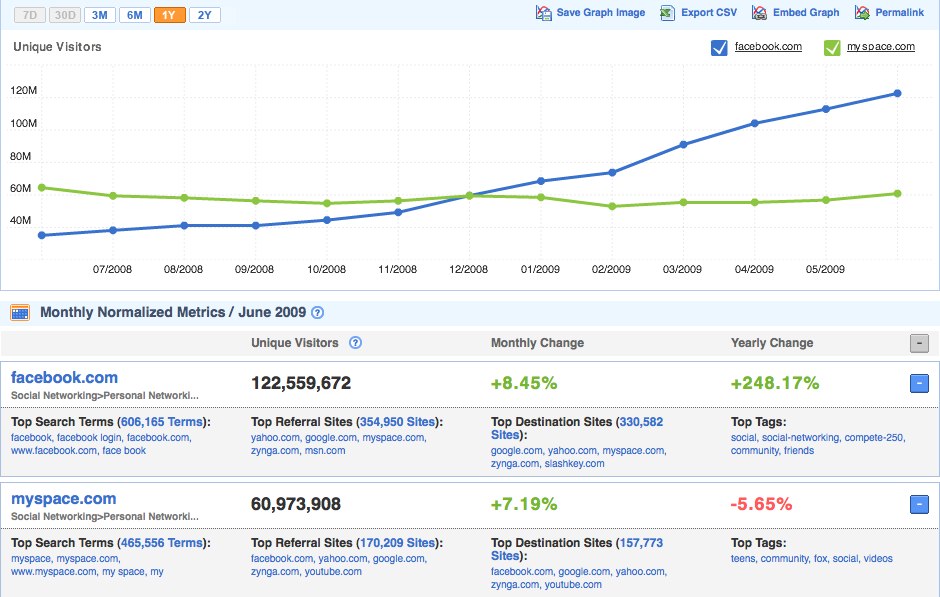Click the Export CSV spreadsheet icon

(x=667, y=13)
